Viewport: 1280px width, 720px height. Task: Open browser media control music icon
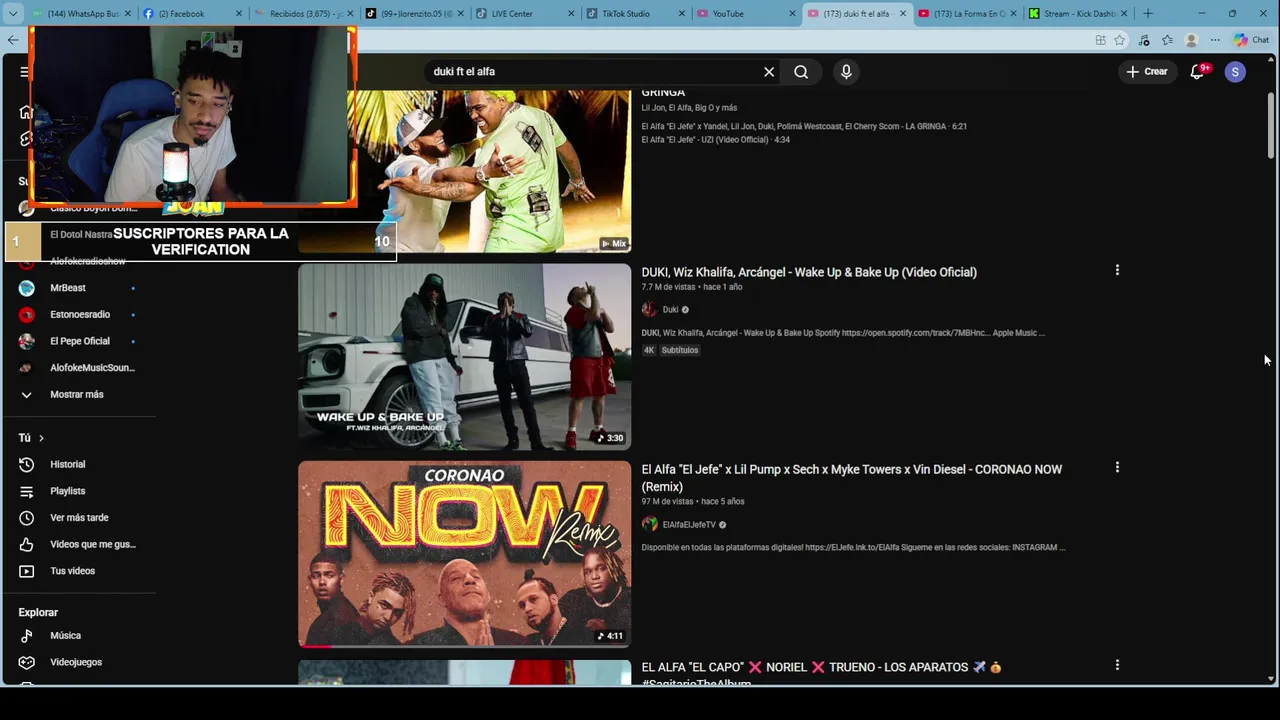1144,40
